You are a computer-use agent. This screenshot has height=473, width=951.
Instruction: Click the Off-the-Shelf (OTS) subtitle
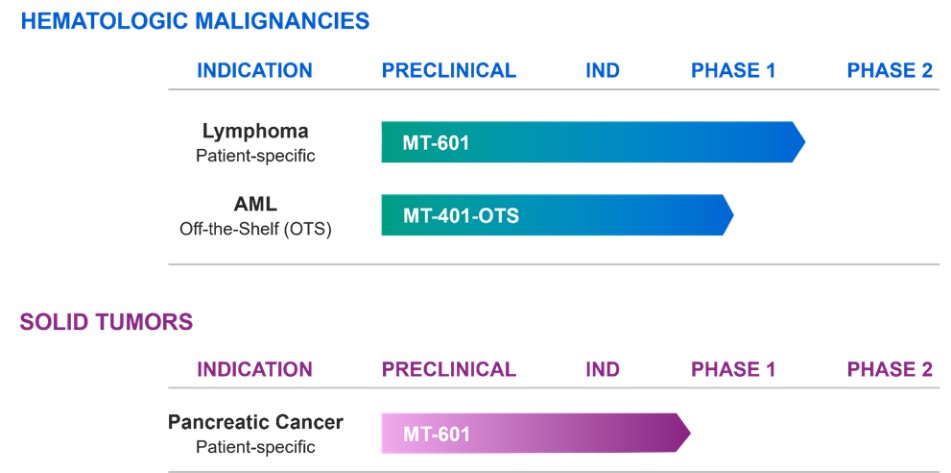[255, 229]
